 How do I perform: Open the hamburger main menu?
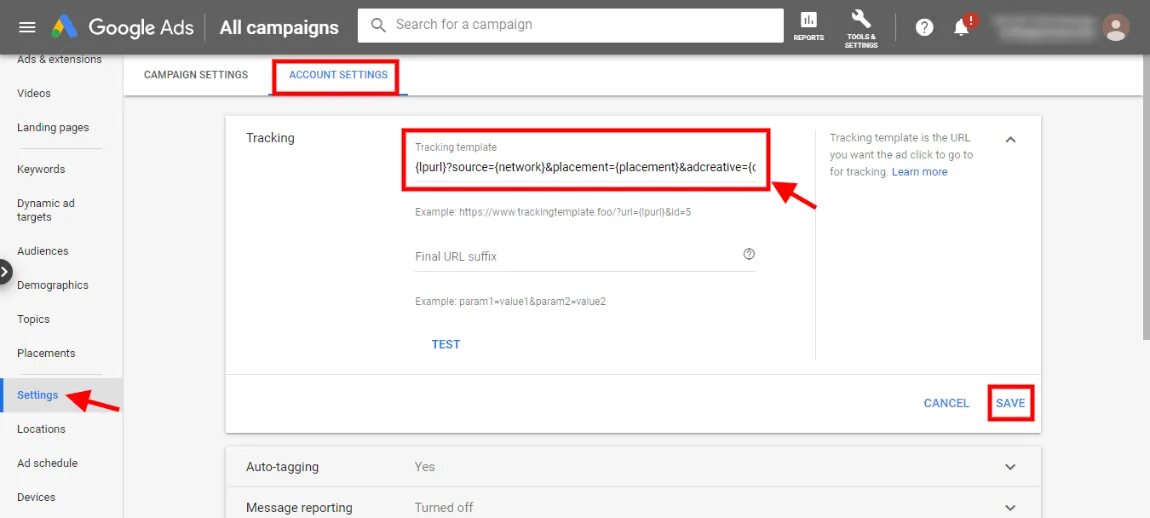click(x=27, y=28)
